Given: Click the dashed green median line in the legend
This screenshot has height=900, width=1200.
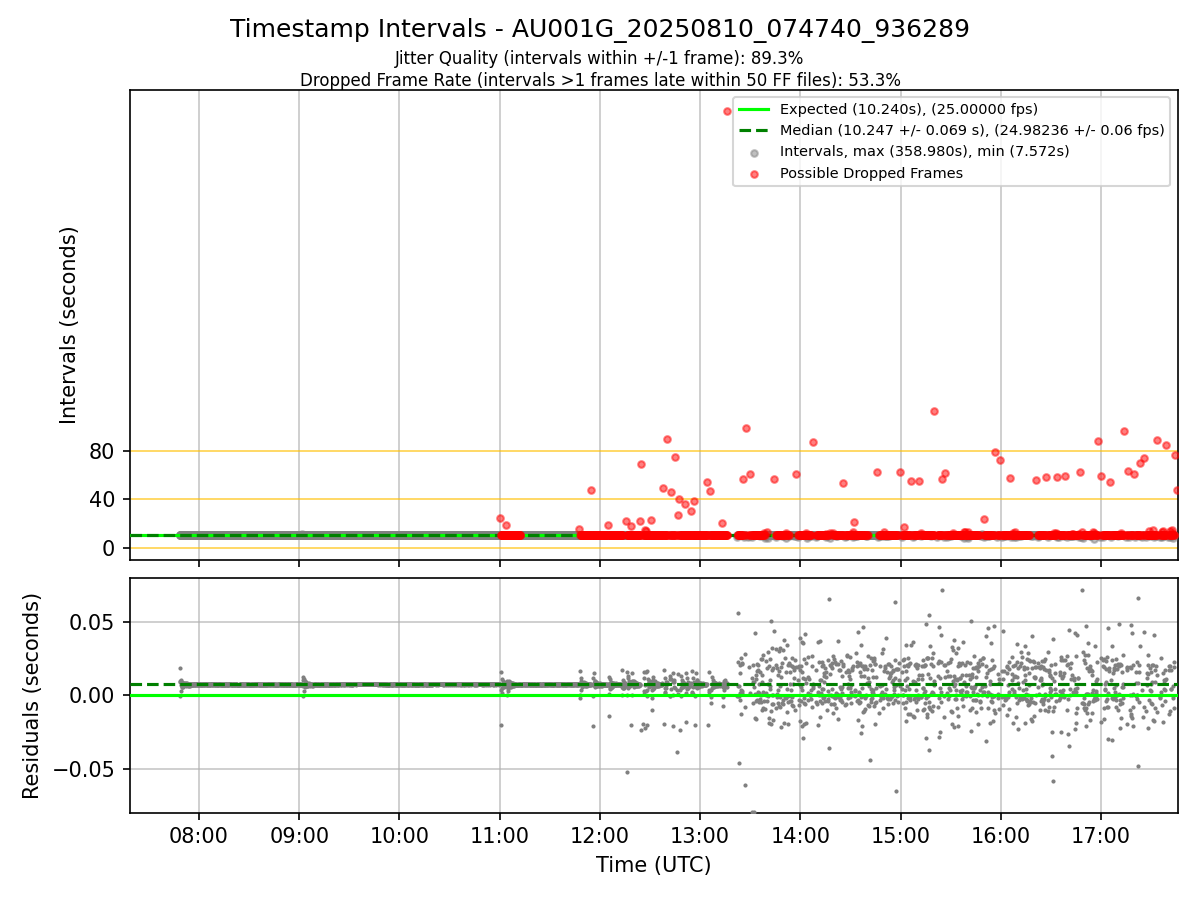Looking at the screenshot, I should (x=754, y=130).
